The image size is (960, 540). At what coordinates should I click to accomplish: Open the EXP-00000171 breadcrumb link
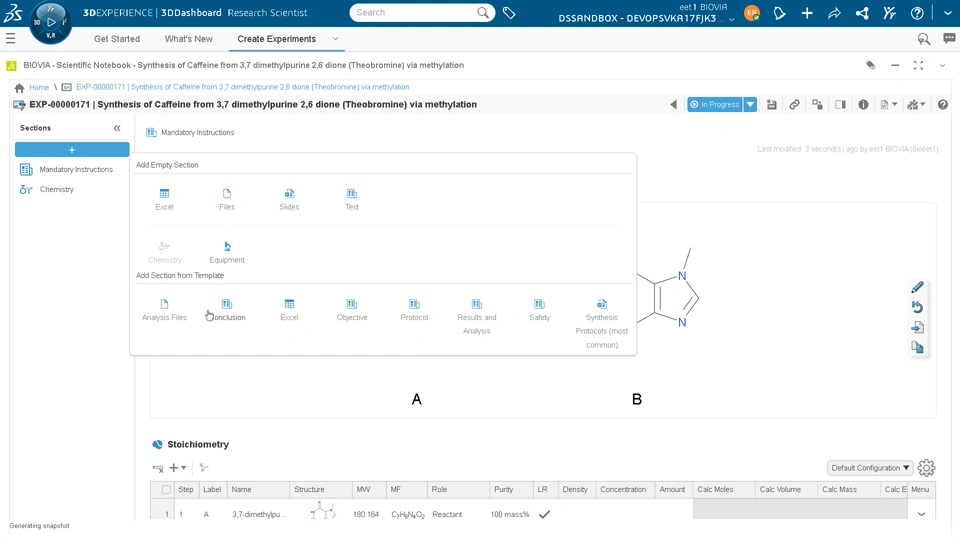(x=242, y=88)
